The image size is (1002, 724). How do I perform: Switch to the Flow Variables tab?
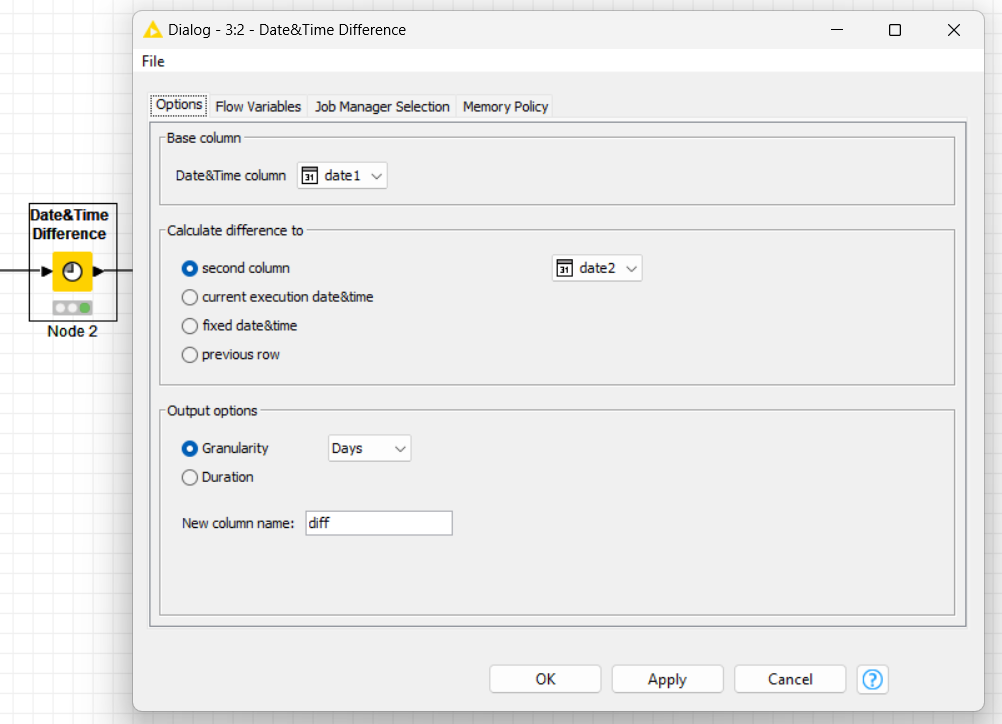tap(258, 107)
